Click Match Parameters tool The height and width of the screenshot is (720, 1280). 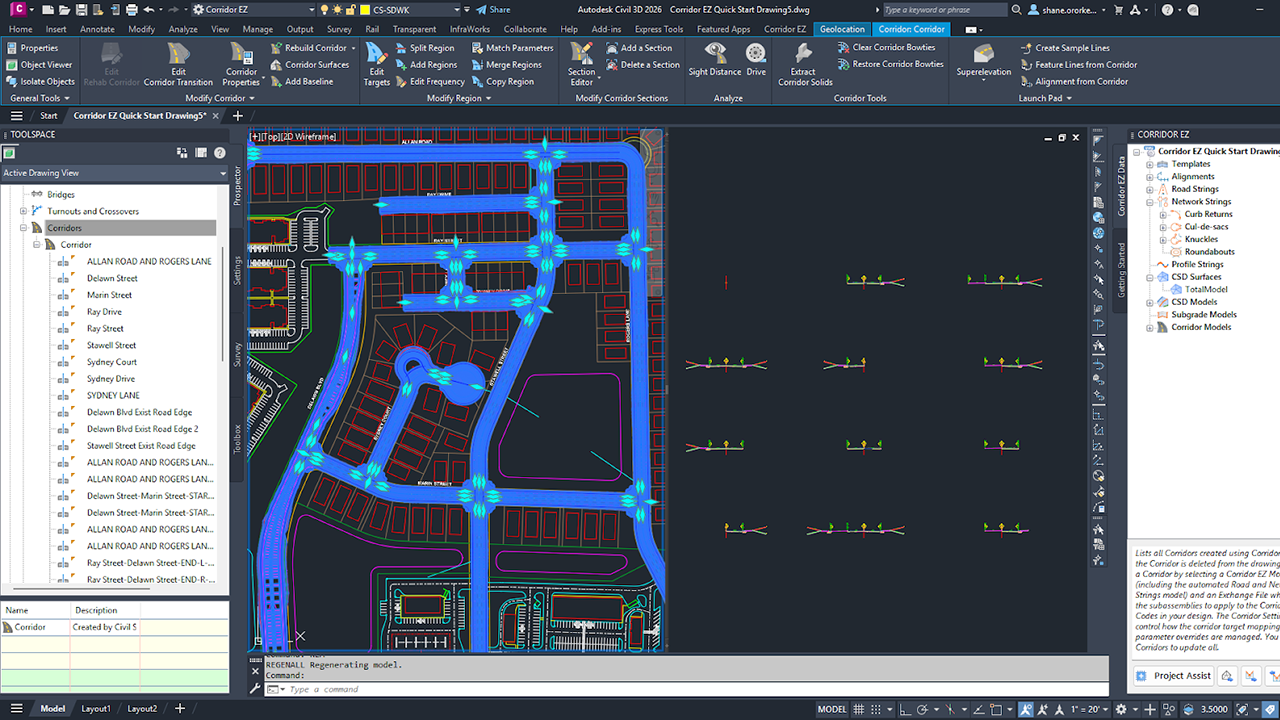pos(511,48)
